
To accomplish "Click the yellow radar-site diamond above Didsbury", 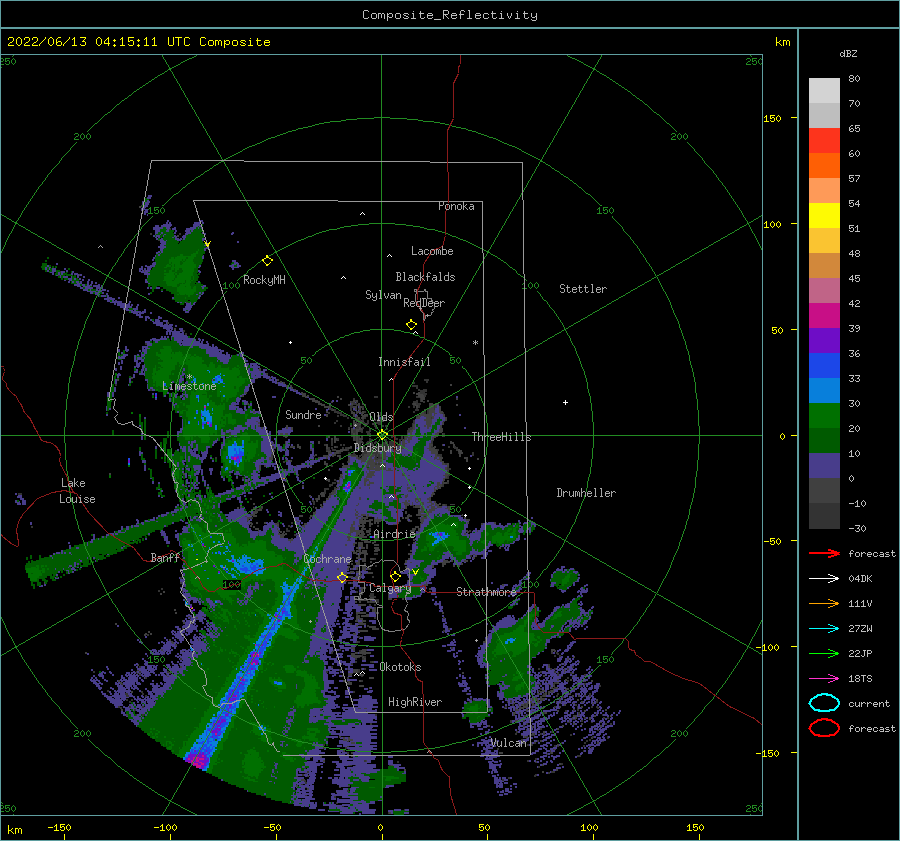I will pyautogui.click(x=382, y=435).
